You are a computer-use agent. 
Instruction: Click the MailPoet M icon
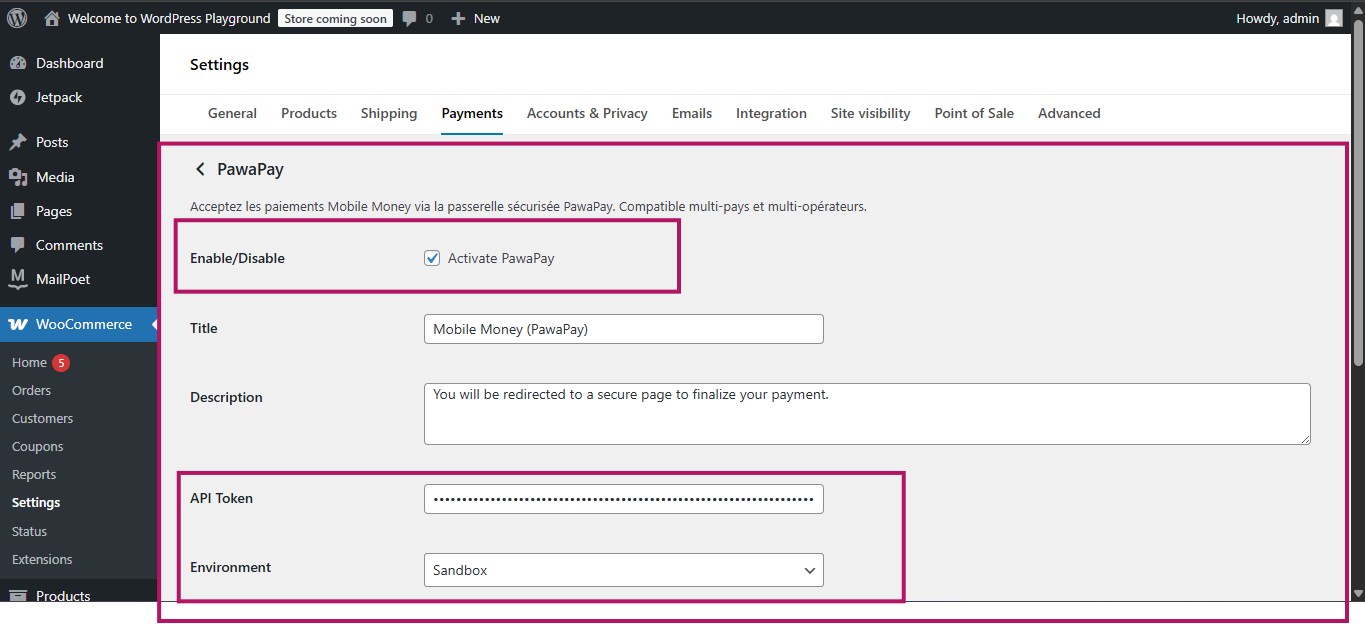(x=18, y=279)
